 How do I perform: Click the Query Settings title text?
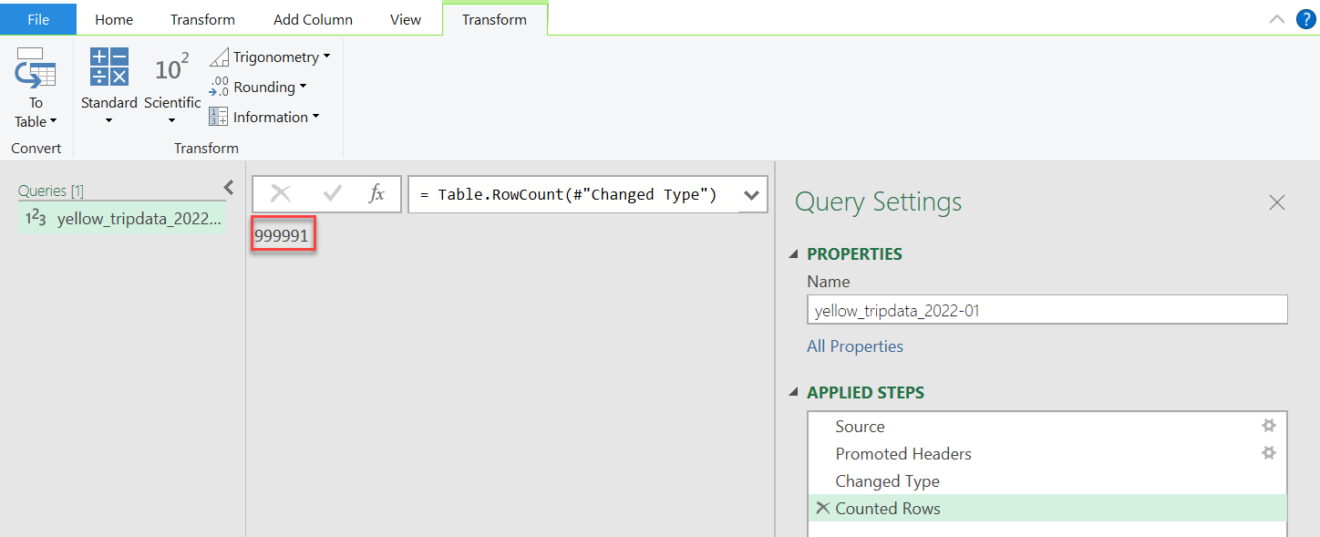[878, 202]
